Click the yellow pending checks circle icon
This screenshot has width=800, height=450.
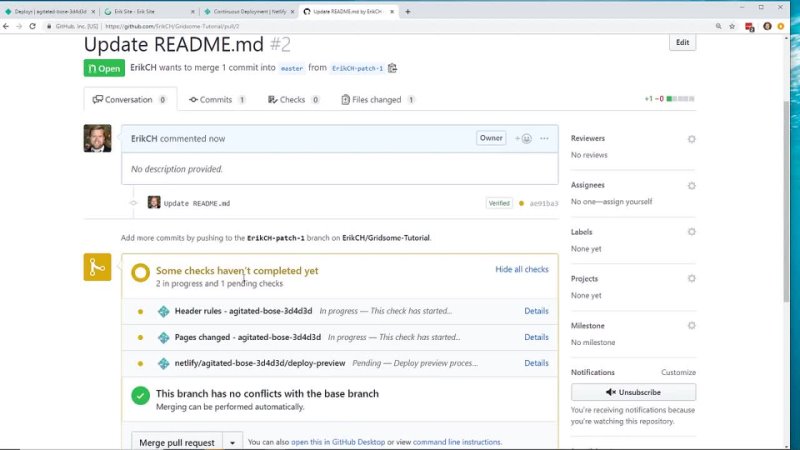pyautogui.click(x=140, y=272)
